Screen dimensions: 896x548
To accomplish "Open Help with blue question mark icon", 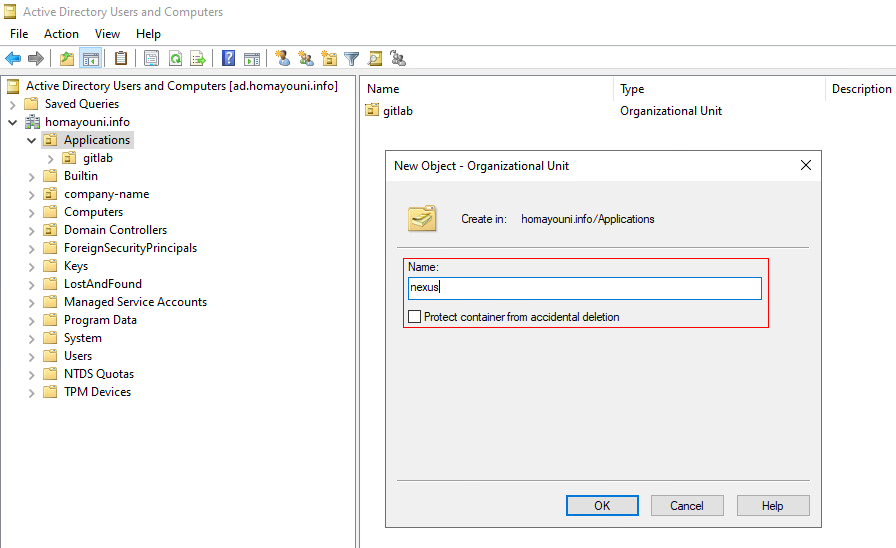I will click(x=229, y=58).
